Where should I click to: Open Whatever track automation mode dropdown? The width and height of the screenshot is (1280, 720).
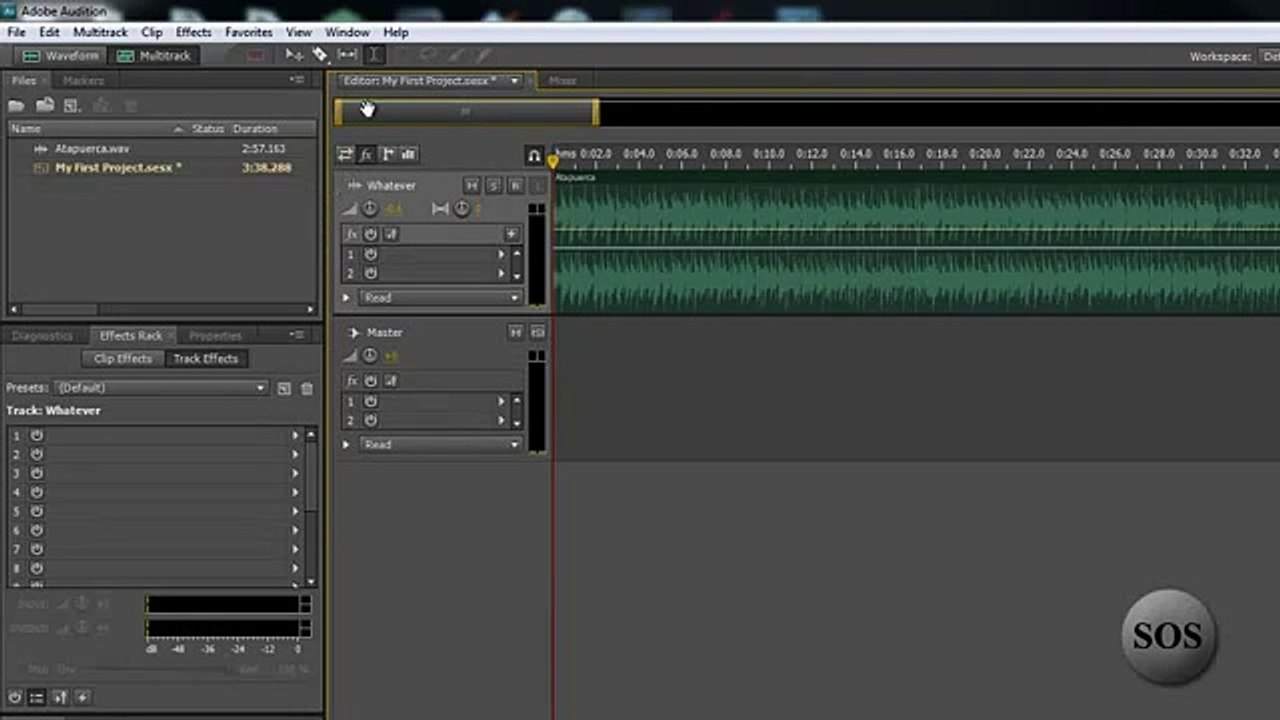(441, 298)
